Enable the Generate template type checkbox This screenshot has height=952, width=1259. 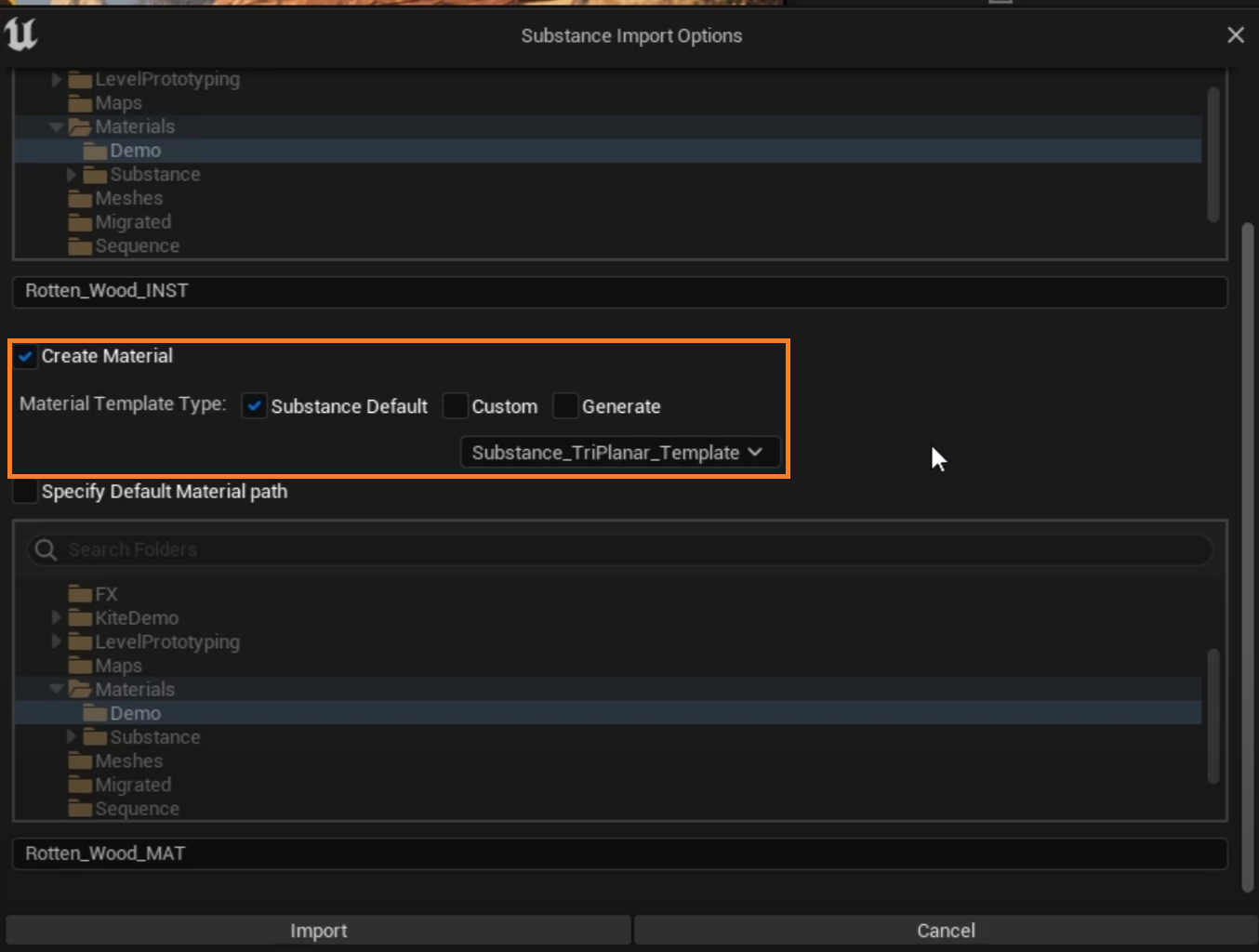[565, 406]
